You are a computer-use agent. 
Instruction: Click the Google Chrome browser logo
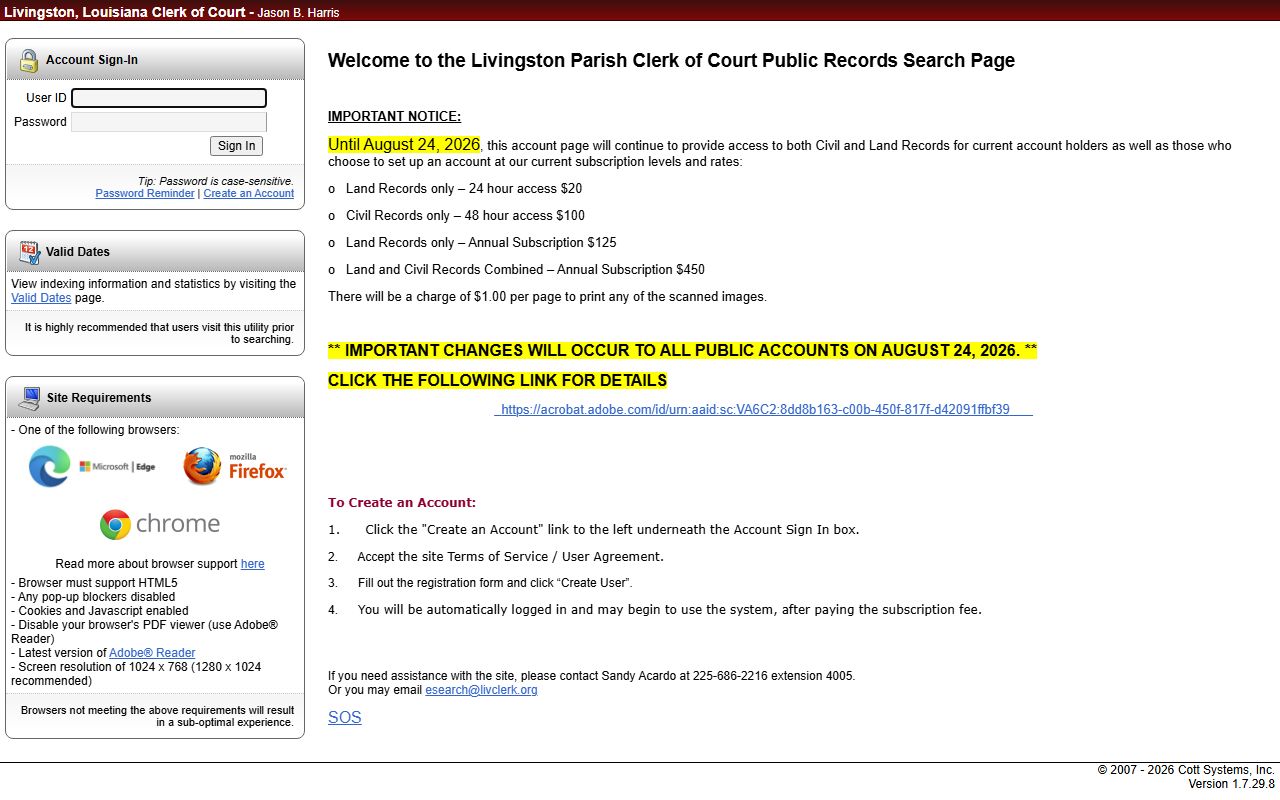[160, 524]
